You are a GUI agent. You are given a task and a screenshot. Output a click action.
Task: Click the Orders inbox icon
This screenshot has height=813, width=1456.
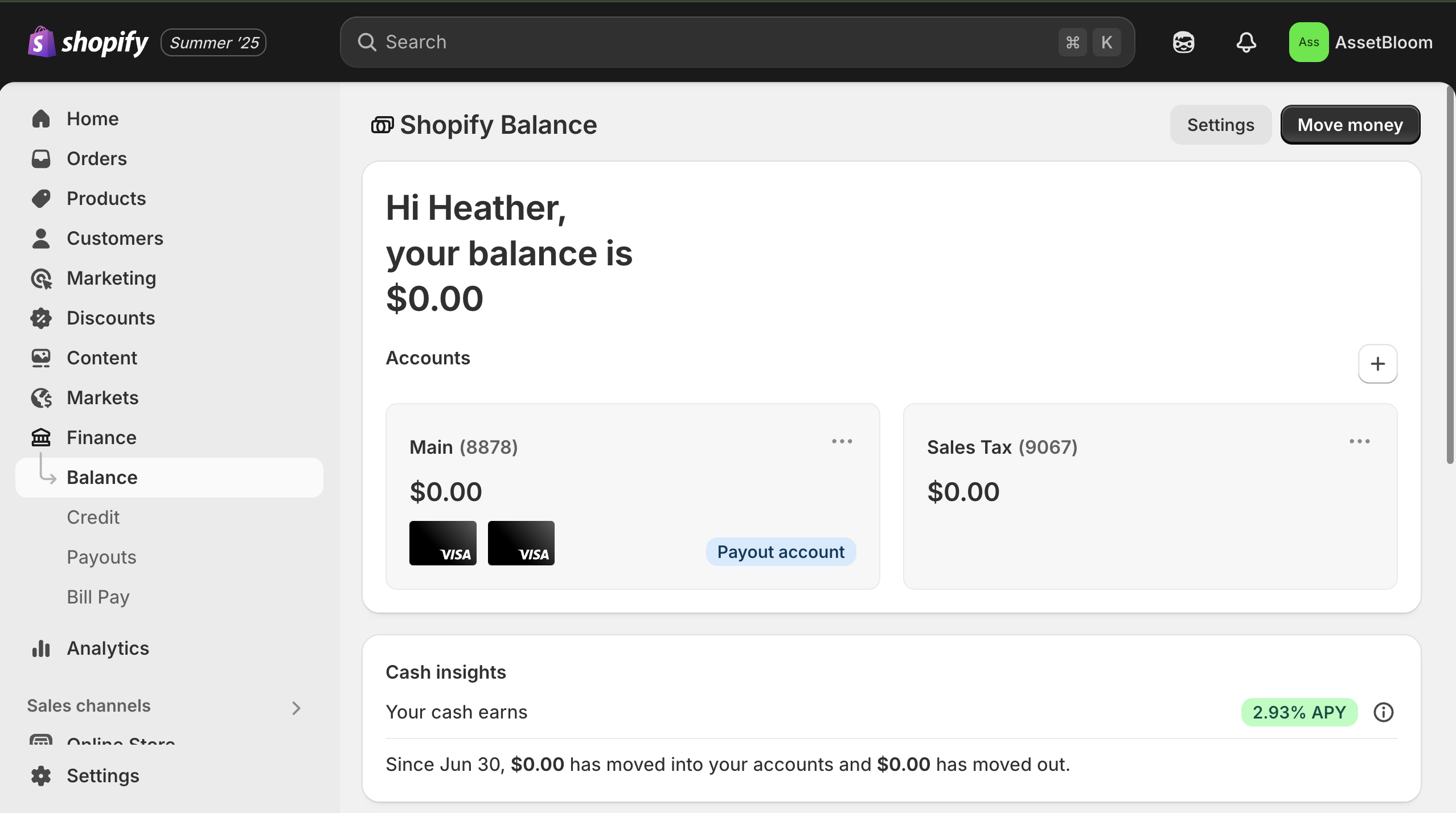[41, 159]
